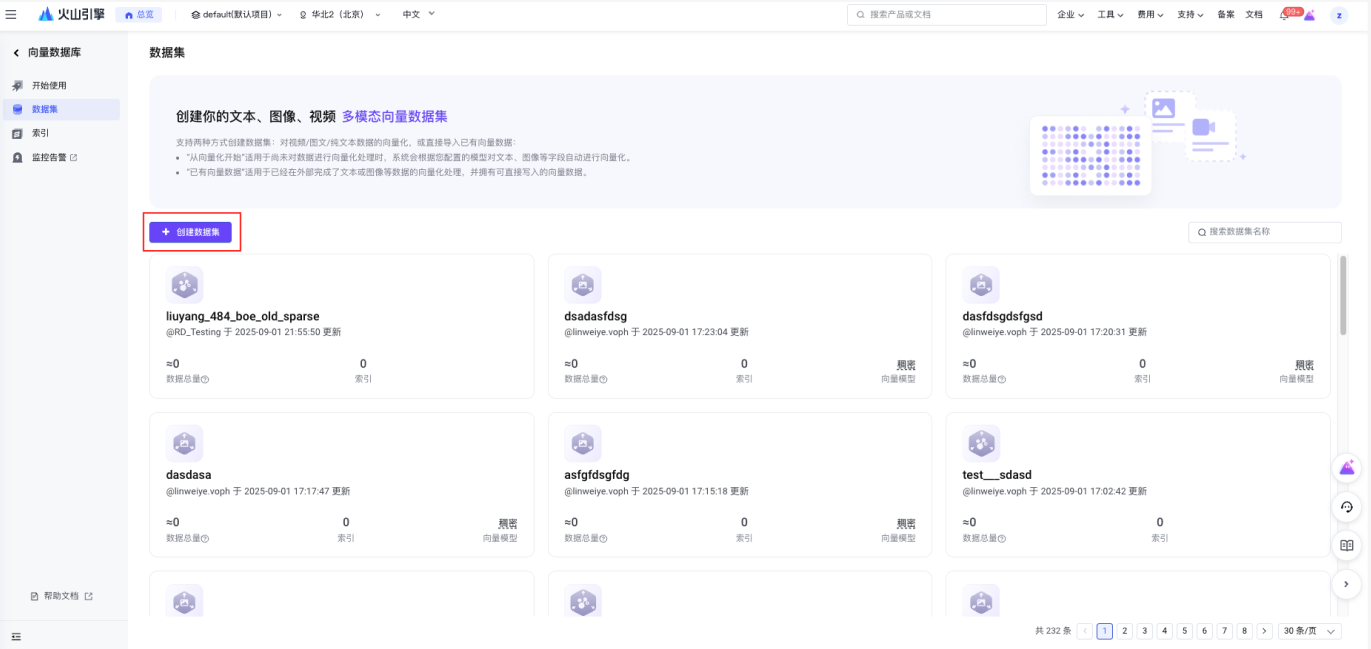The width and height of the screenshot is (1371, 649).
Task: Expand the floating panel right-chevron button
Action: [1347, 584]
